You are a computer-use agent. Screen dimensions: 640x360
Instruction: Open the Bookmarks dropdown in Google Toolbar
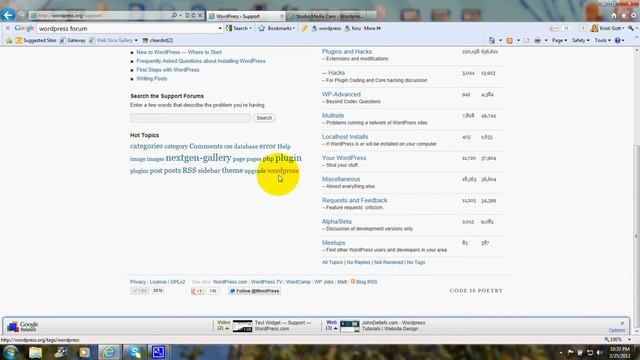tap(293, 28)
